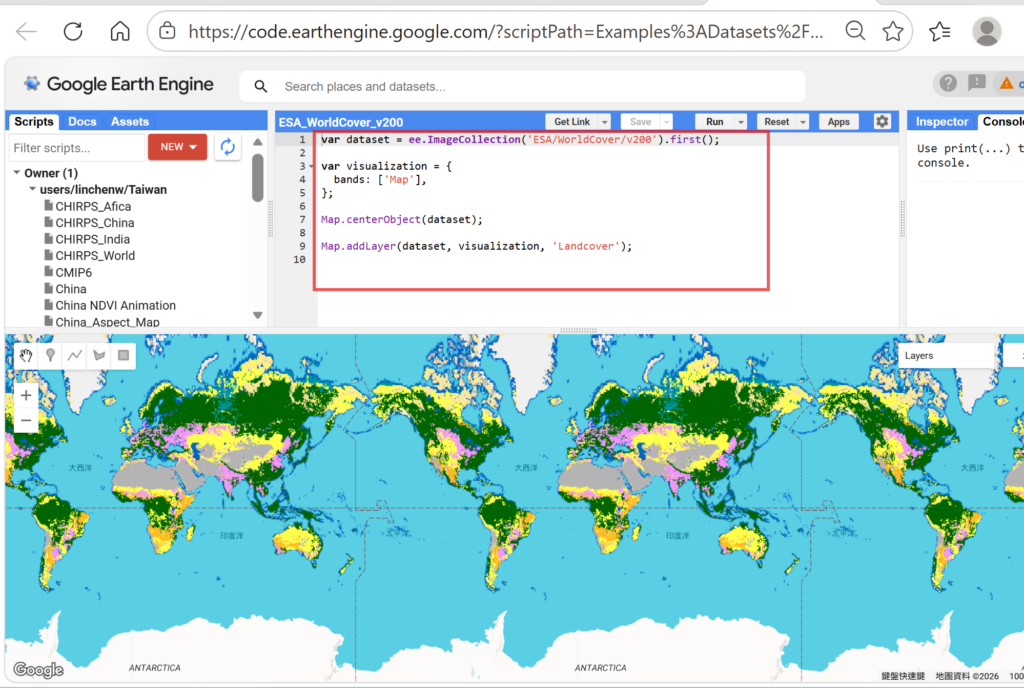
Task: Switch to the Inspector tab
Action: tap(942, 121)
